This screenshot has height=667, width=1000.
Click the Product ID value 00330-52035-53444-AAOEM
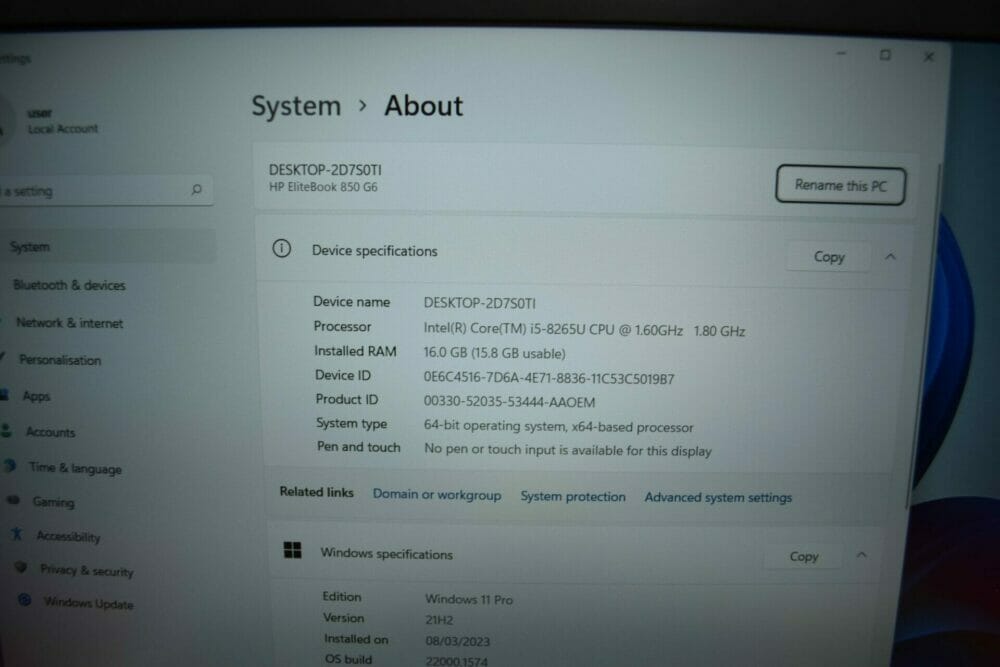coord(510,402)
